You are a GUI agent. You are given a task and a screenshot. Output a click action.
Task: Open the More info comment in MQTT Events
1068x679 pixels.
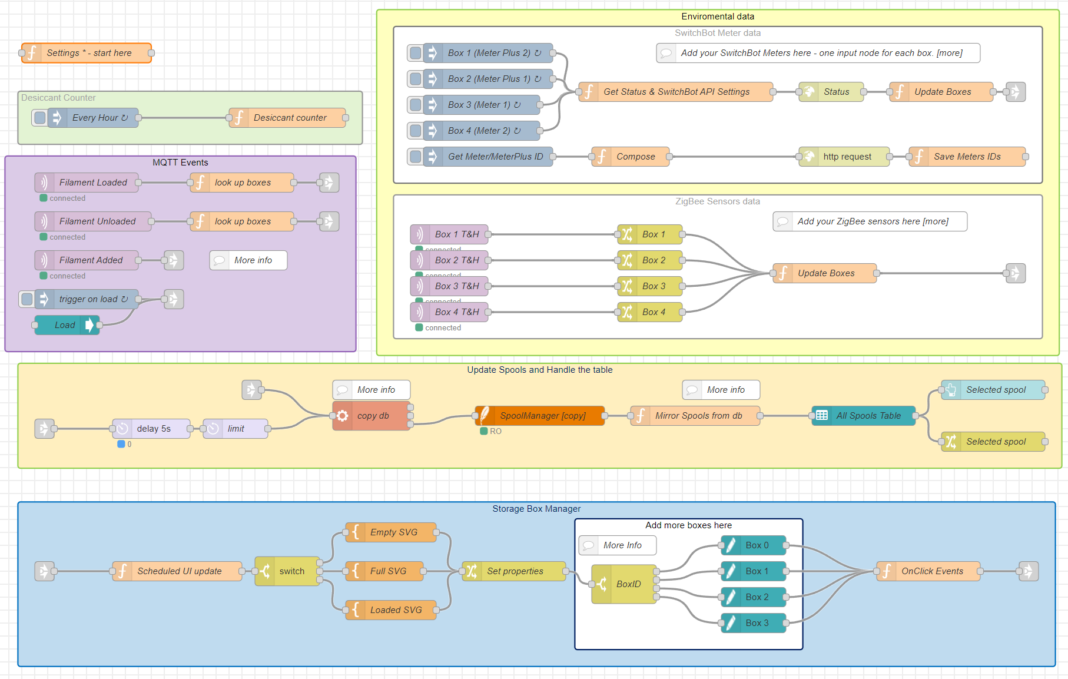click(x=248, y=260)
